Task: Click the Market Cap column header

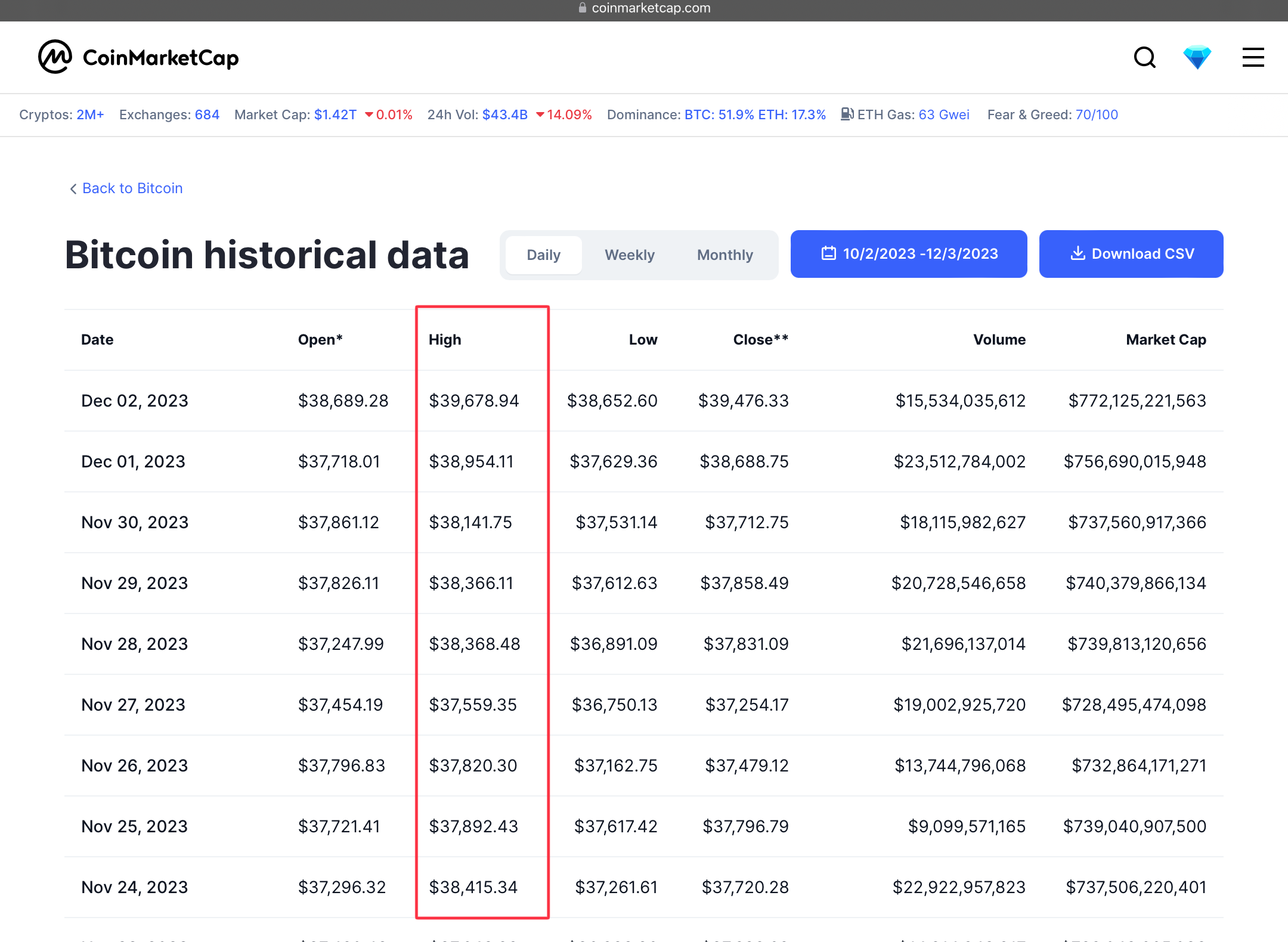Action: pyautogui.click(x=1166, y=340)
